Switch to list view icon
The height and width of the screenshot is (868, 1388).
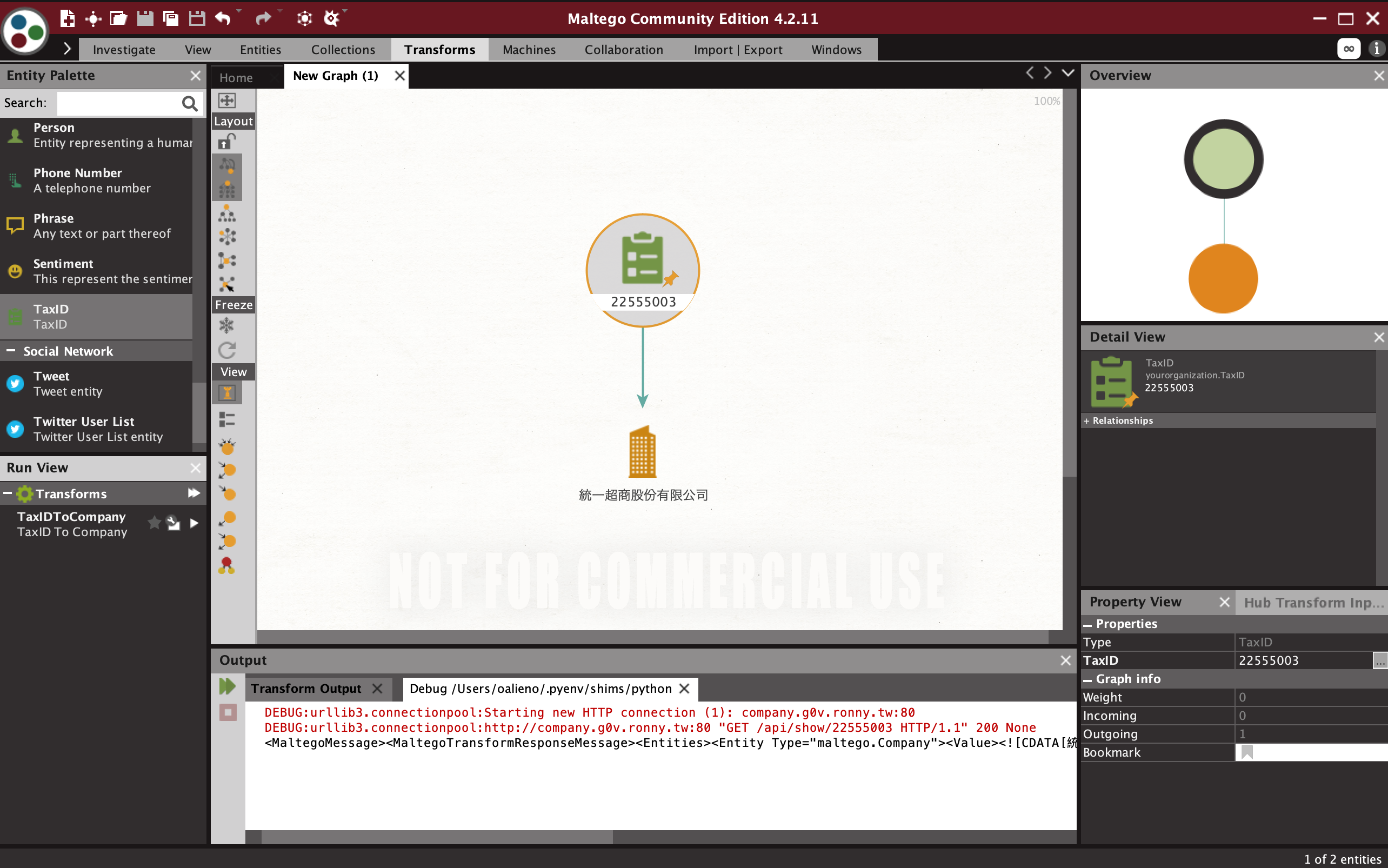[x=227, y=419]
